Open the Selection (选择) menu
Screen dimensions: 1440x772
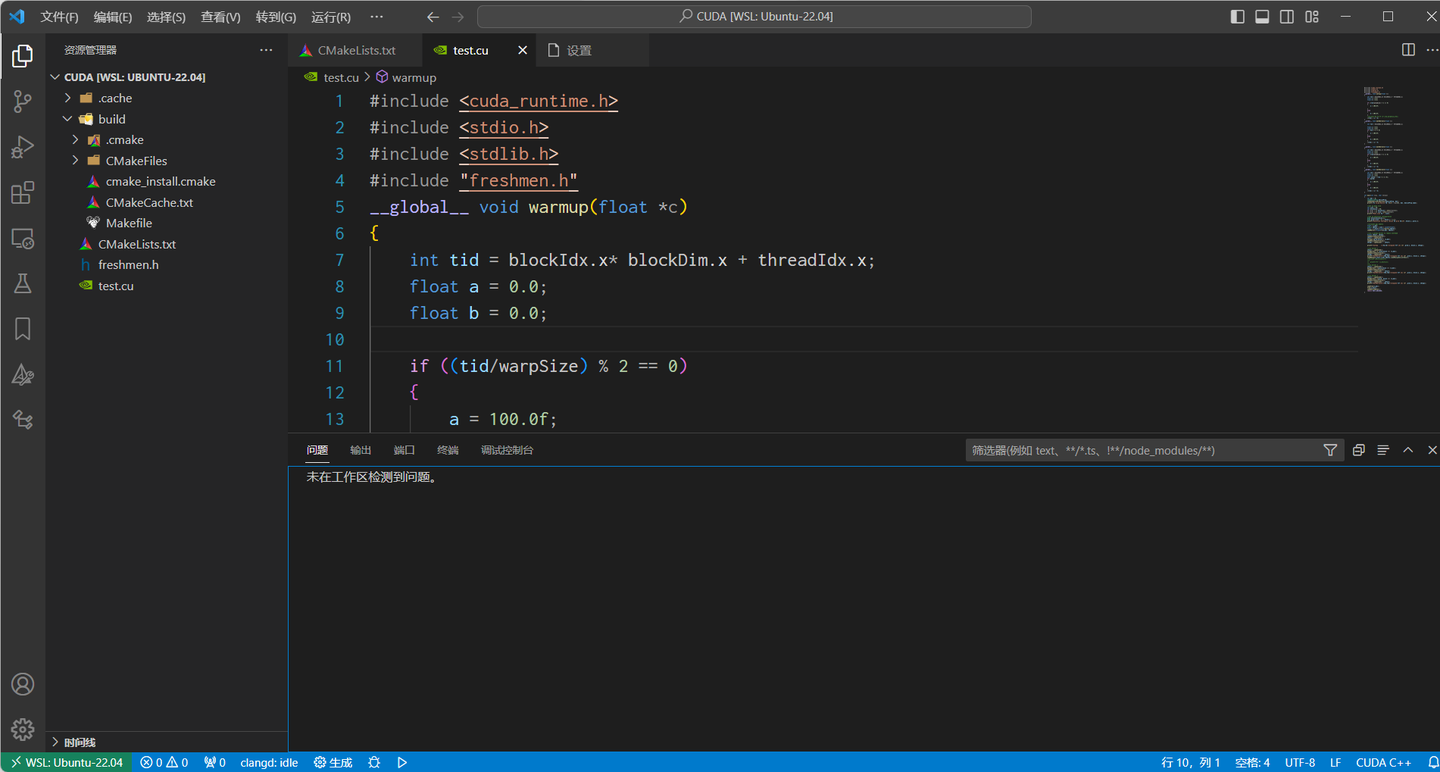pyautogui.click(x=166, y=17)
